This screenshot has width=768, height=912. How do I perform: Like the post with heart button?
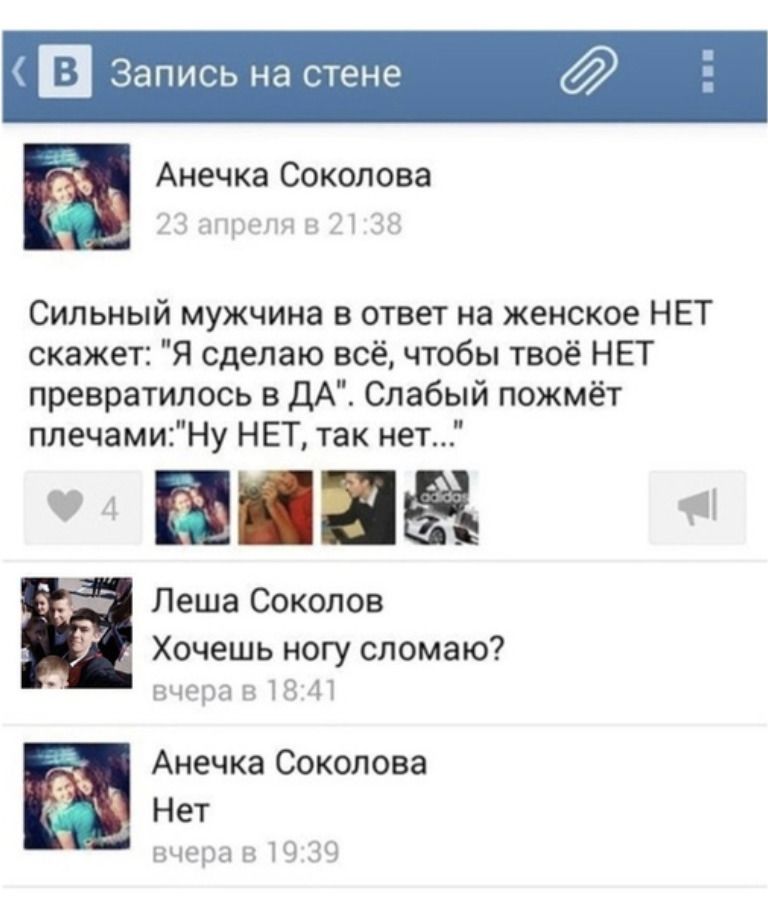[x=83, y=508]
